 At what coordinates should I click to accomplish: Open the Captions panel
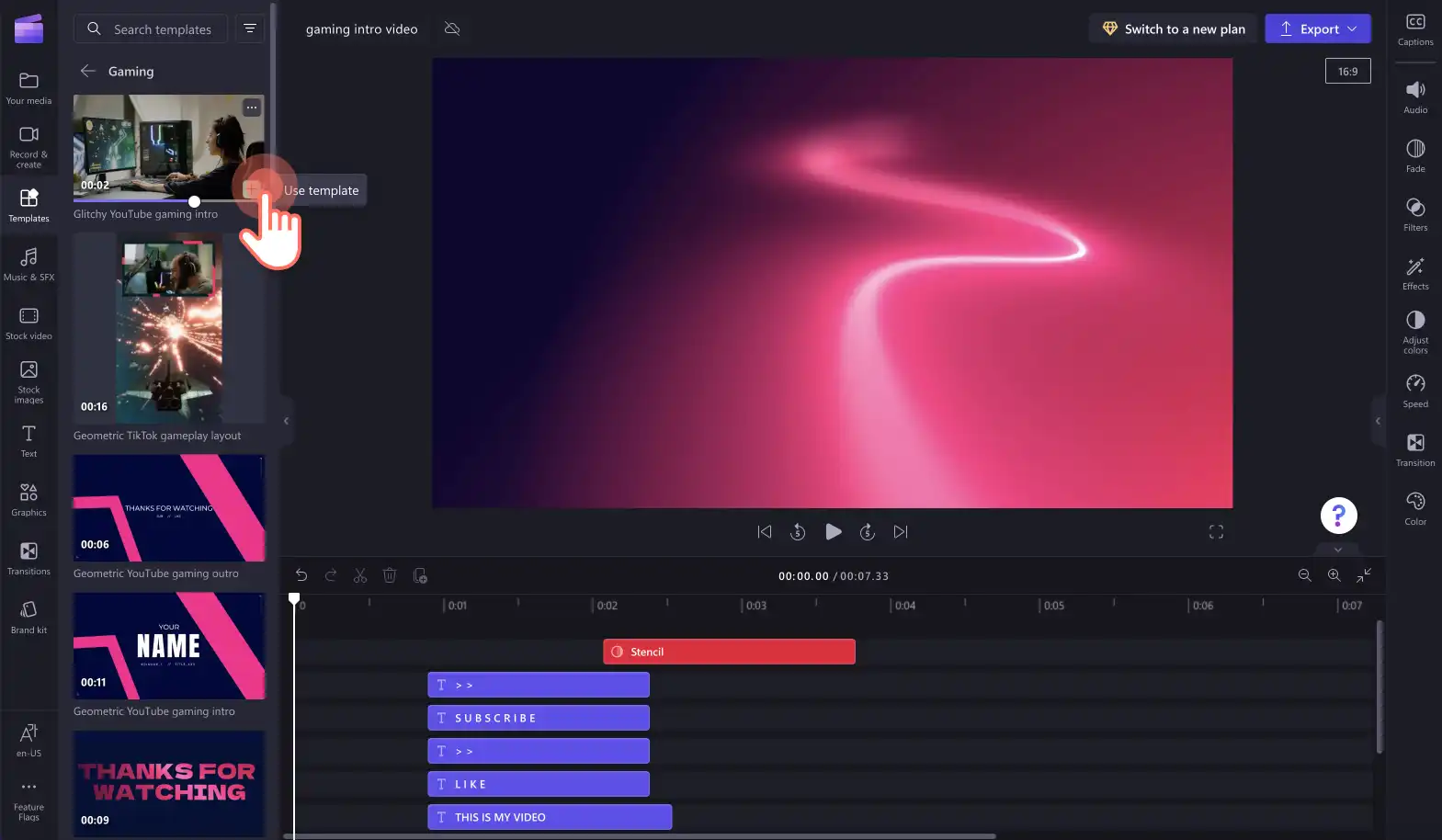click(1415, 29)
